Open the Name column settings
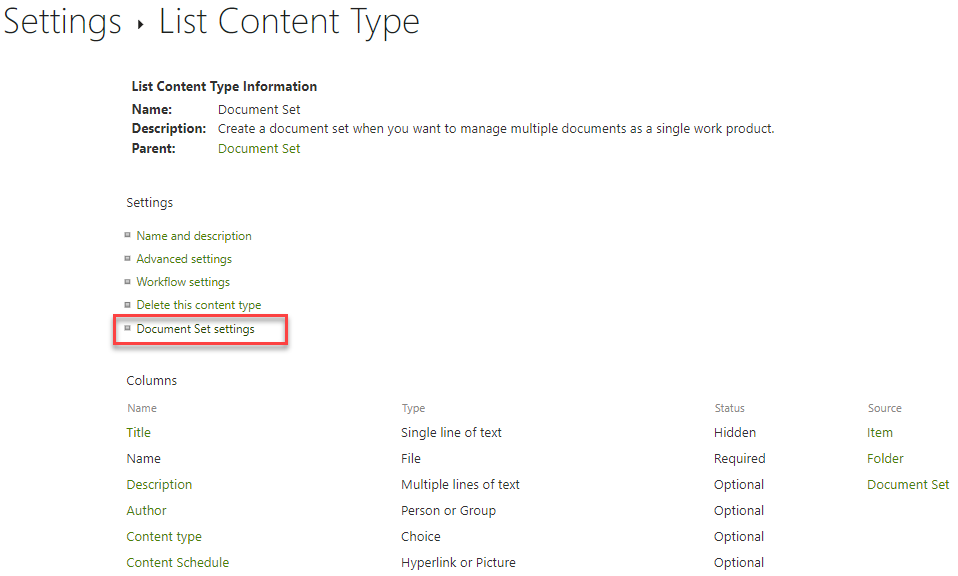The width and height of the screenshot is (958, 576). point(143,458)
